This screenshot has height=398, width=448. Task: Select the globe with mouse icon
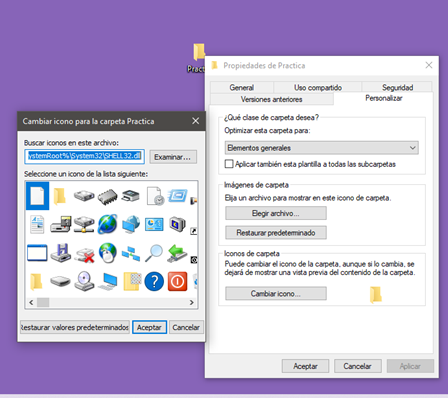108,253
